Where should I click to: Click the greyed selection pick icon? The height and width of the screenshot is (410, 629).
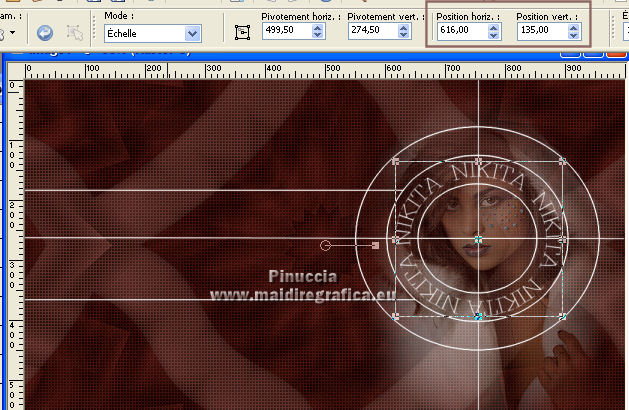tap(75, 33)
